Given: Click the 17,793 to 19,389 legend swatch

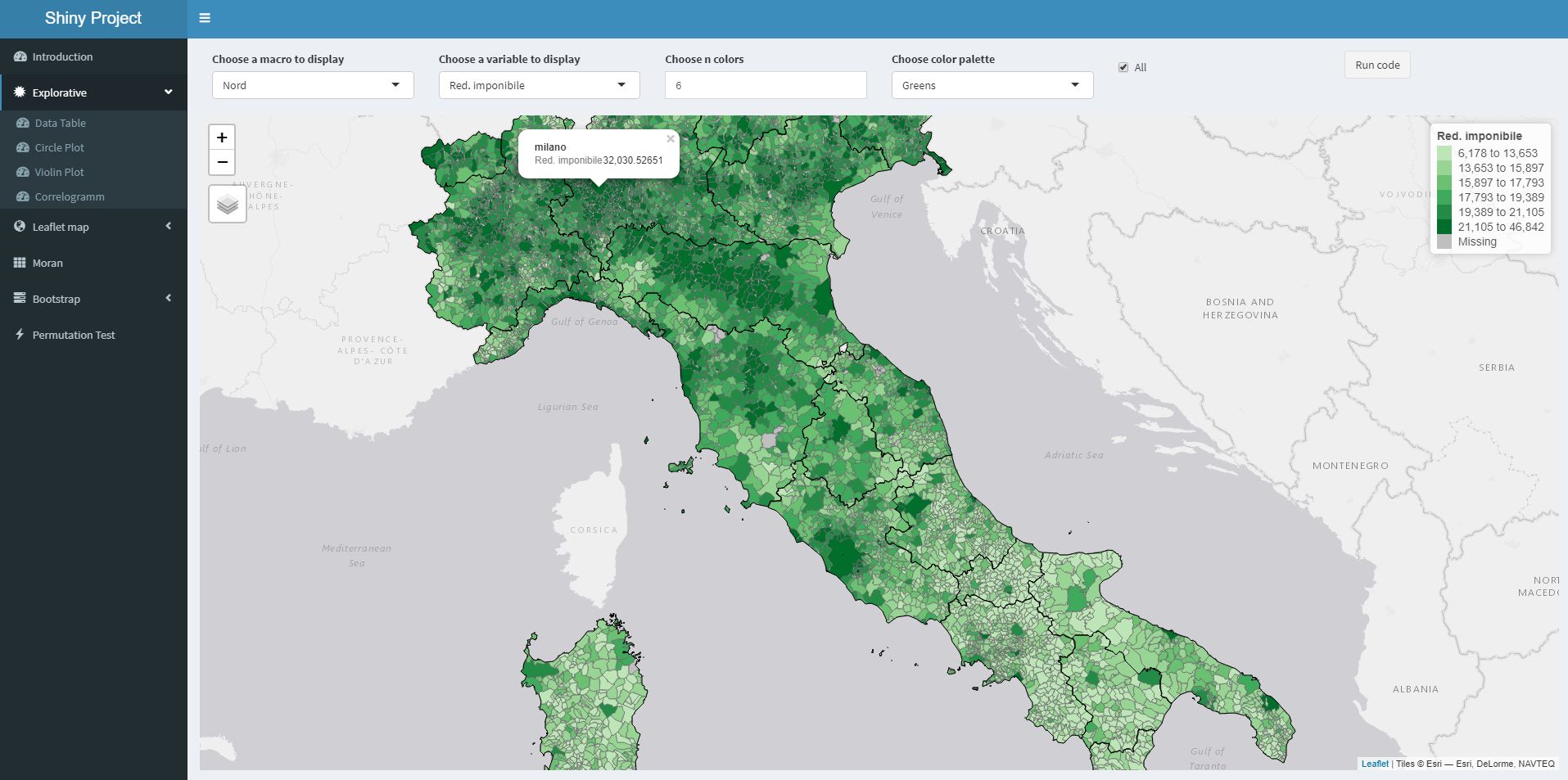Looking at the screenshot, I should click(1444, 197).
